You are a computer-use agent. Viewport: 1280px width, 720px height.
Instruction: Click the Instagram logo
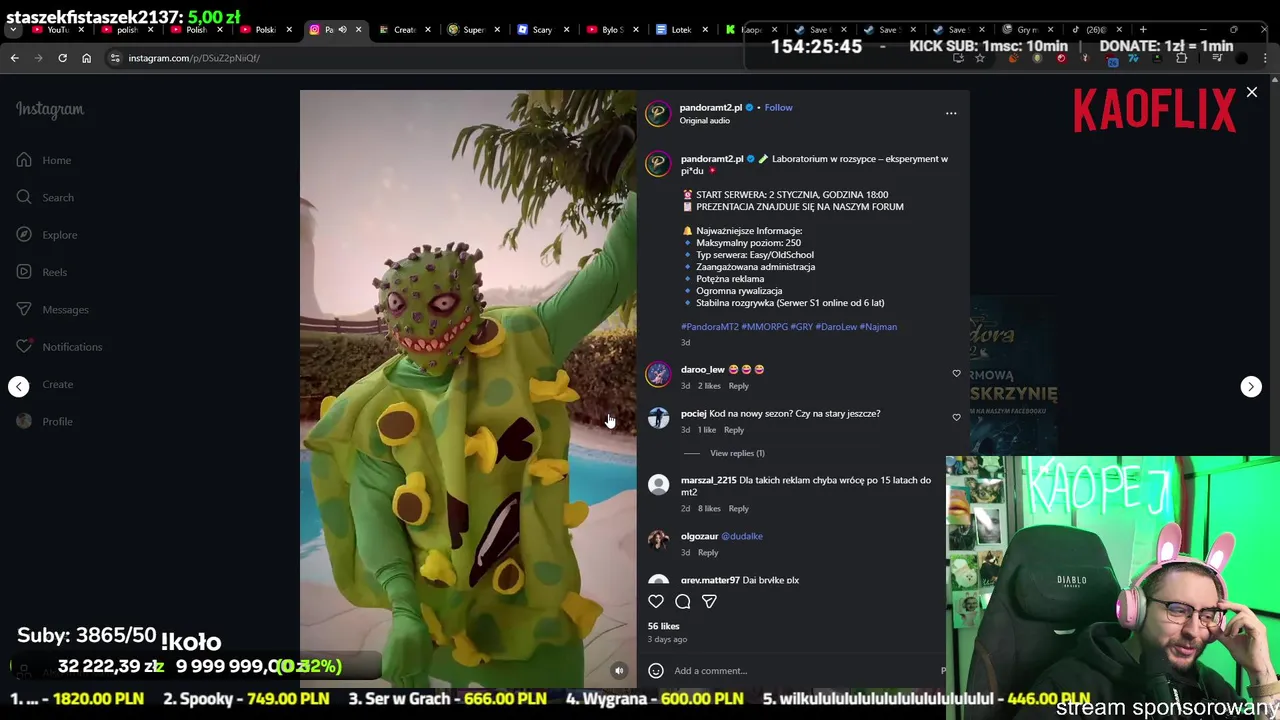click(50, 109)
